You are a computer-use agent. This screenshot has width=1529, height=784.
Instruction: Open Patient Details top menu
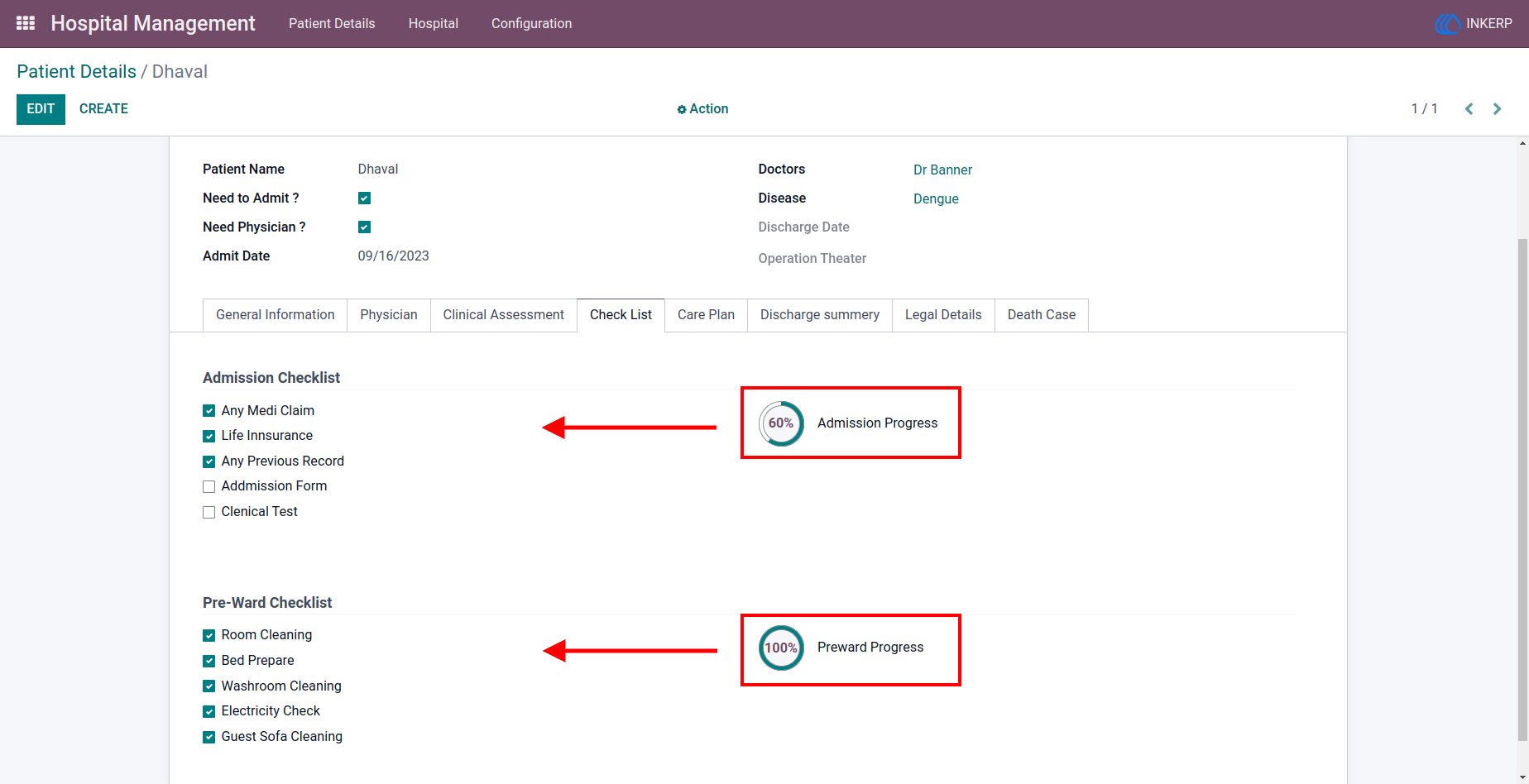(332, 23)
